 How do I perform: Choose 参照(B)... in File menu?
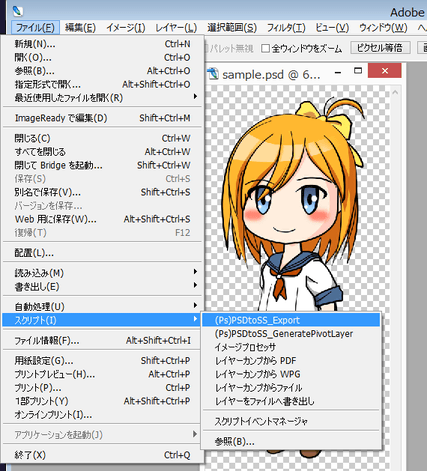pyautogui.click(x=102, y=71)
